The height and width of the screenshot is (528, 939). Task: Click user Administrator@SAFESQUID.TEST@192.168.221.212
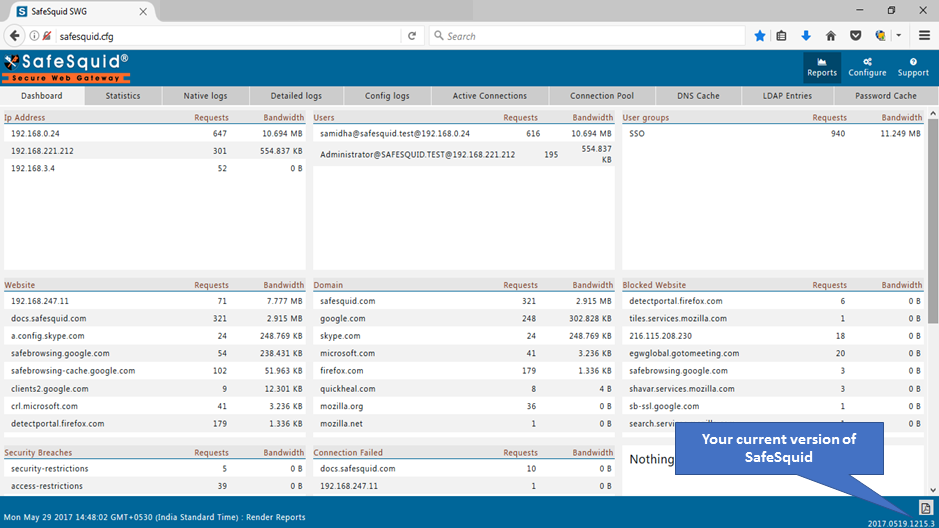point(417,154)
